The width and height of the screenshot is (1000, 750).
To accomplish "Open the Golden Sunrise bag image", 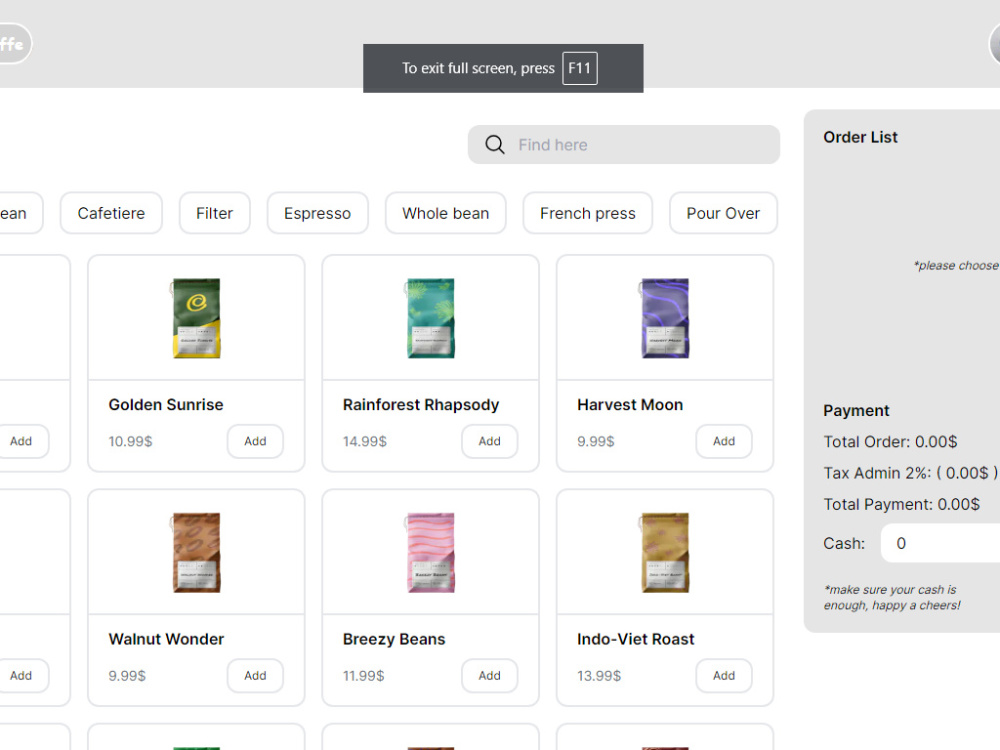I will (196, 318).
